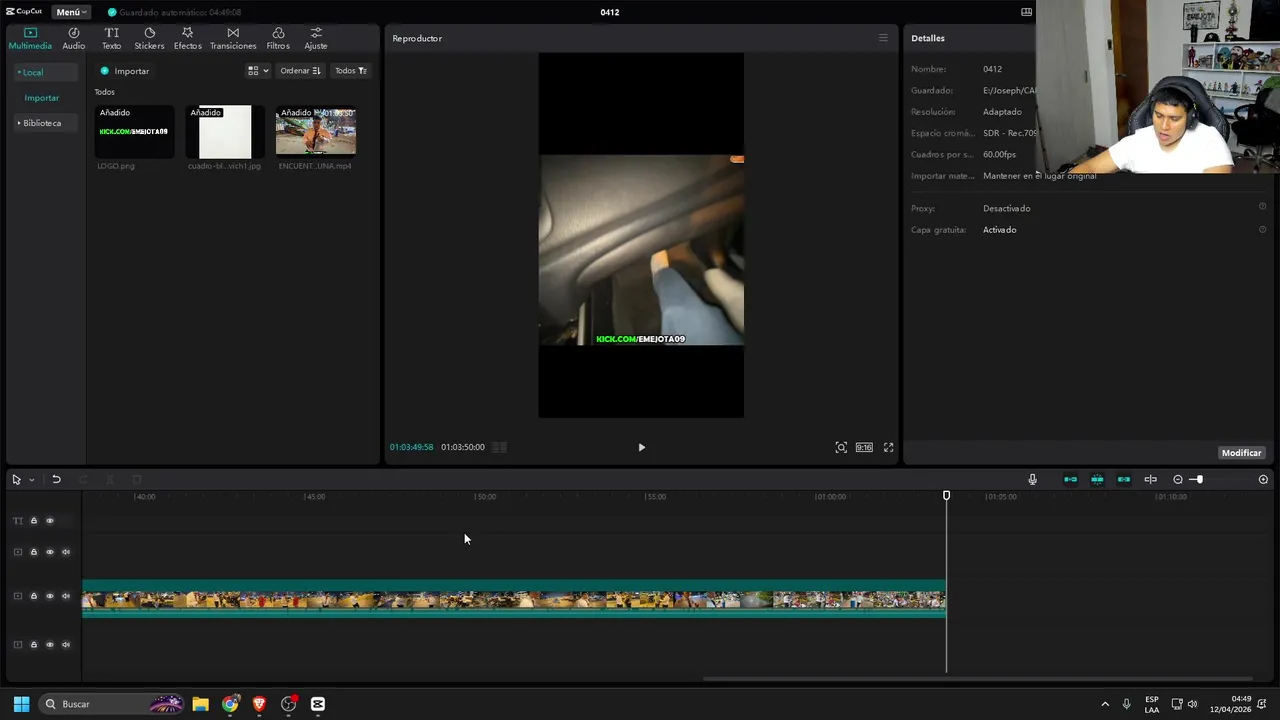Image resolution: width=1280 pixels, height=720 pixels.
Task: Toggle auto snapping
Action: click(x=1097, y=480)
